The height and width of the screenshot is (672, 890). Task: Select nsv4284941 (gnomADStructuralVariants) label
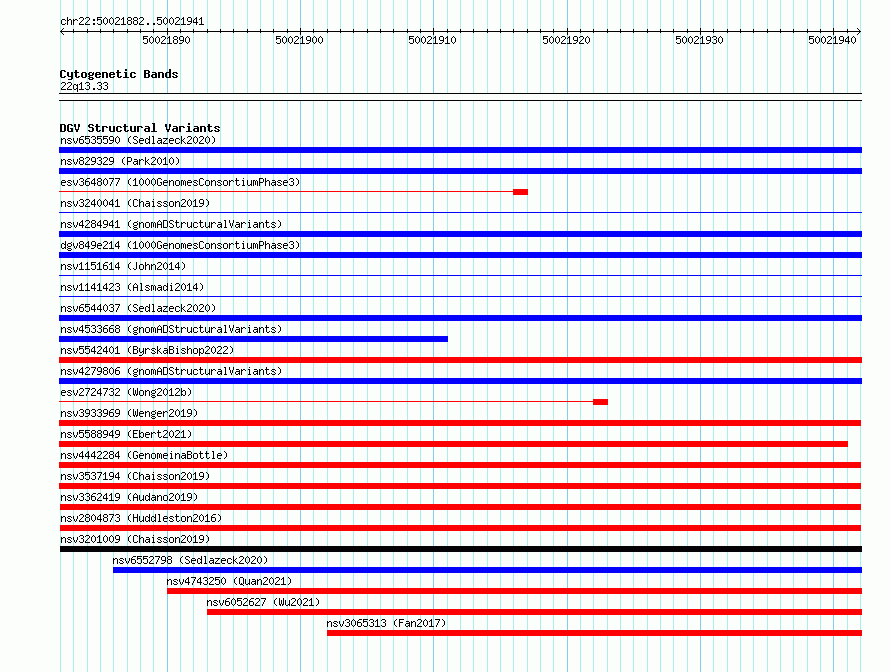(171, 224)
